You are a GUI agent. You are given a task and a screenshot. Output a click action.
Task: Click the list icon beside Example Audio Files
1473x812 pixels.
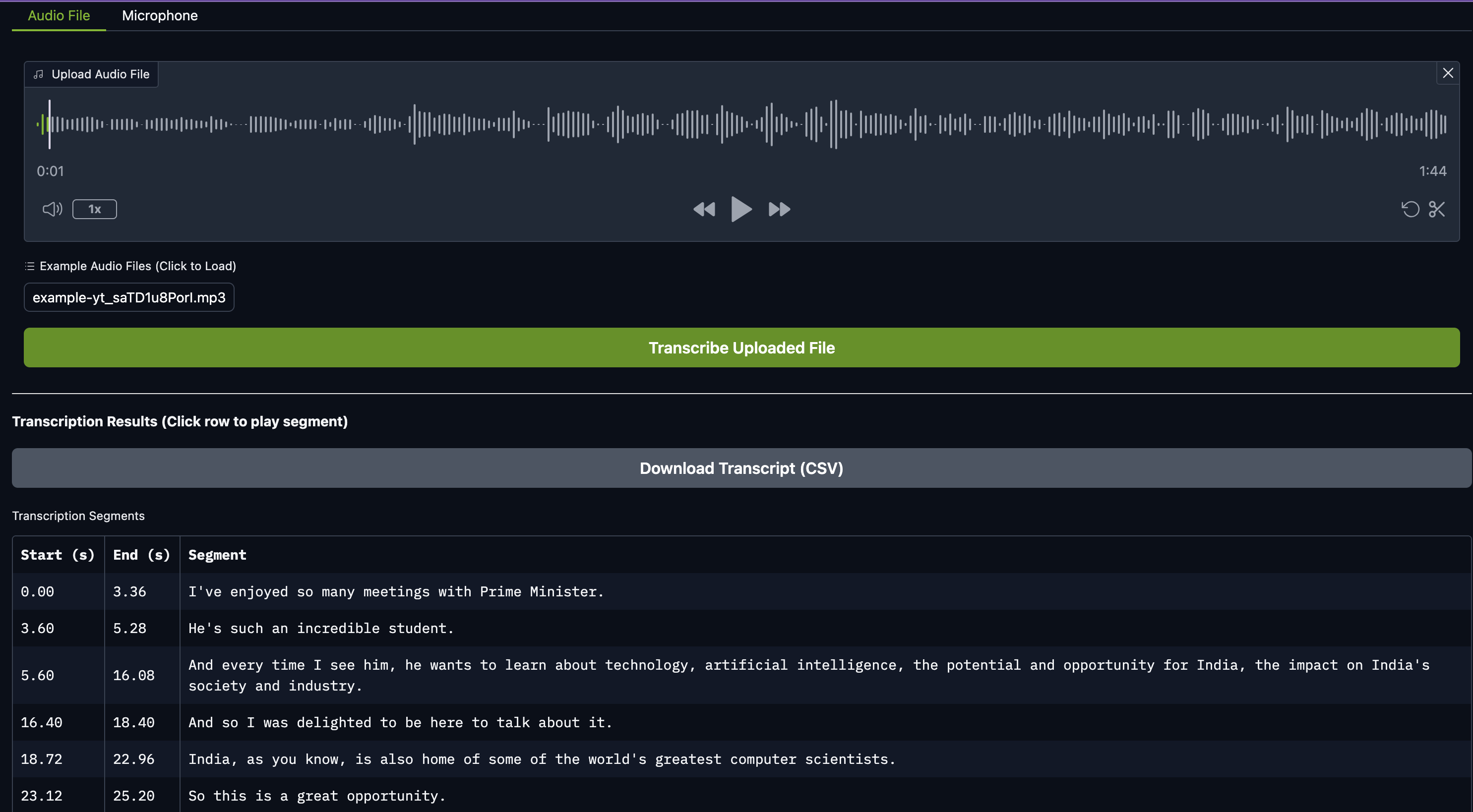[x=29, y=266]
